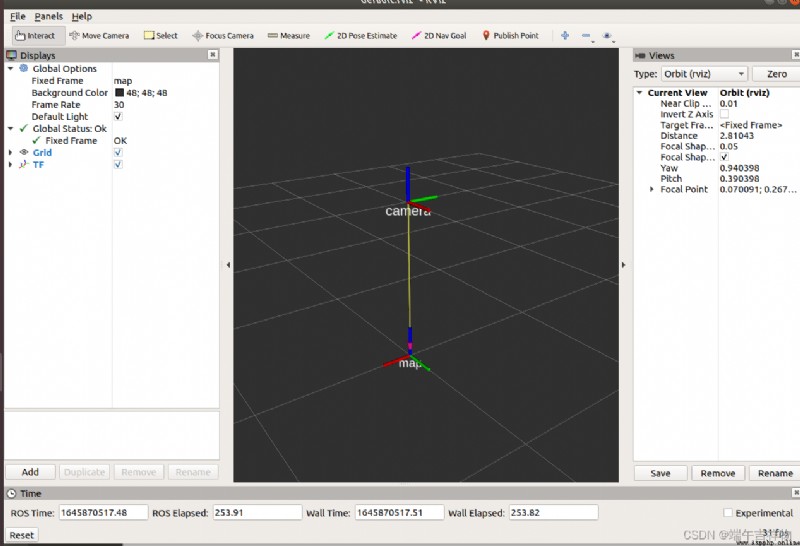Image resolution: width=800 pixels, height=546 pixels.
Task: Collapse the Global Options tree node
Action: 10,68
